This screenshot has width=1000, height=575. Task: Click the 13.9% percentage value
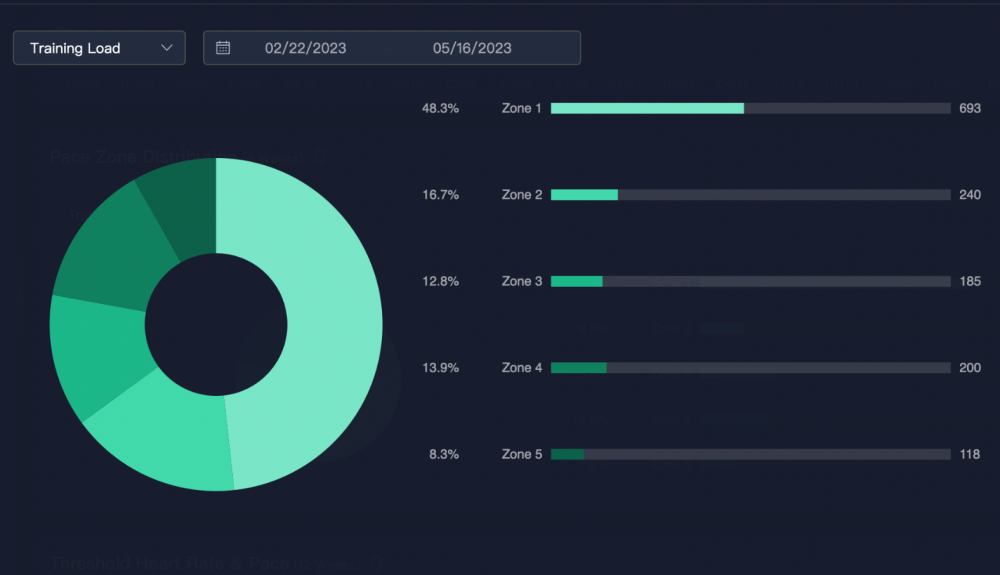(x=440, y=368)
